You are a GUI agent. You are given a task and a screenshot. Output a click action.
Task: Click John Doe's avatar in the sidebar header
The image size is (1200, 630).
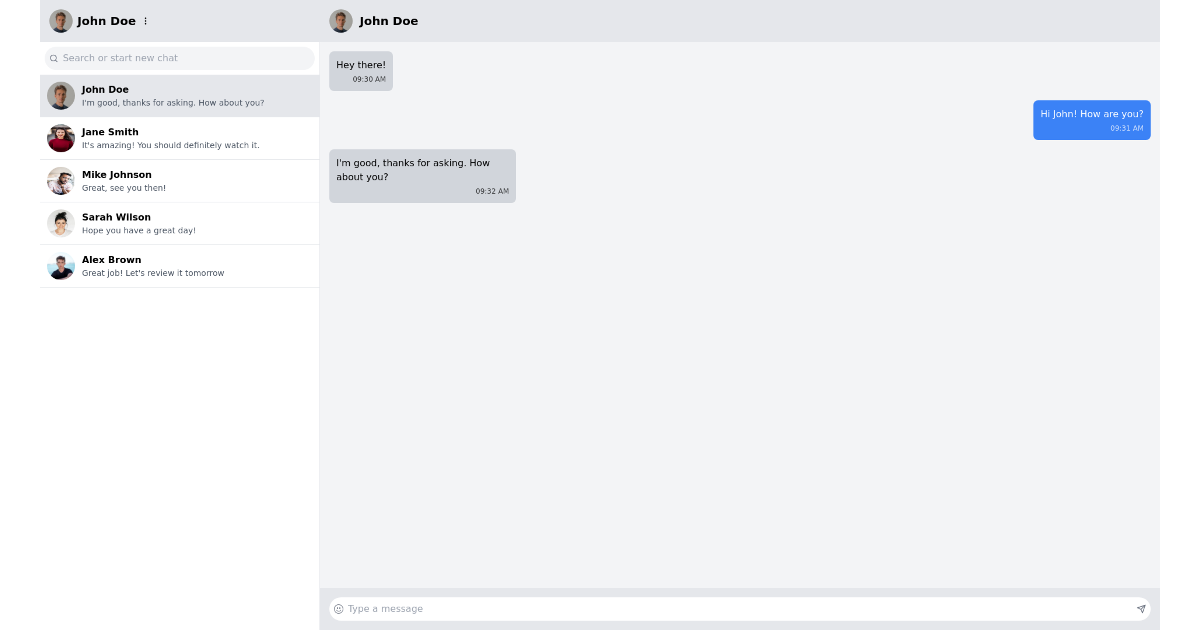pos(61,20)
